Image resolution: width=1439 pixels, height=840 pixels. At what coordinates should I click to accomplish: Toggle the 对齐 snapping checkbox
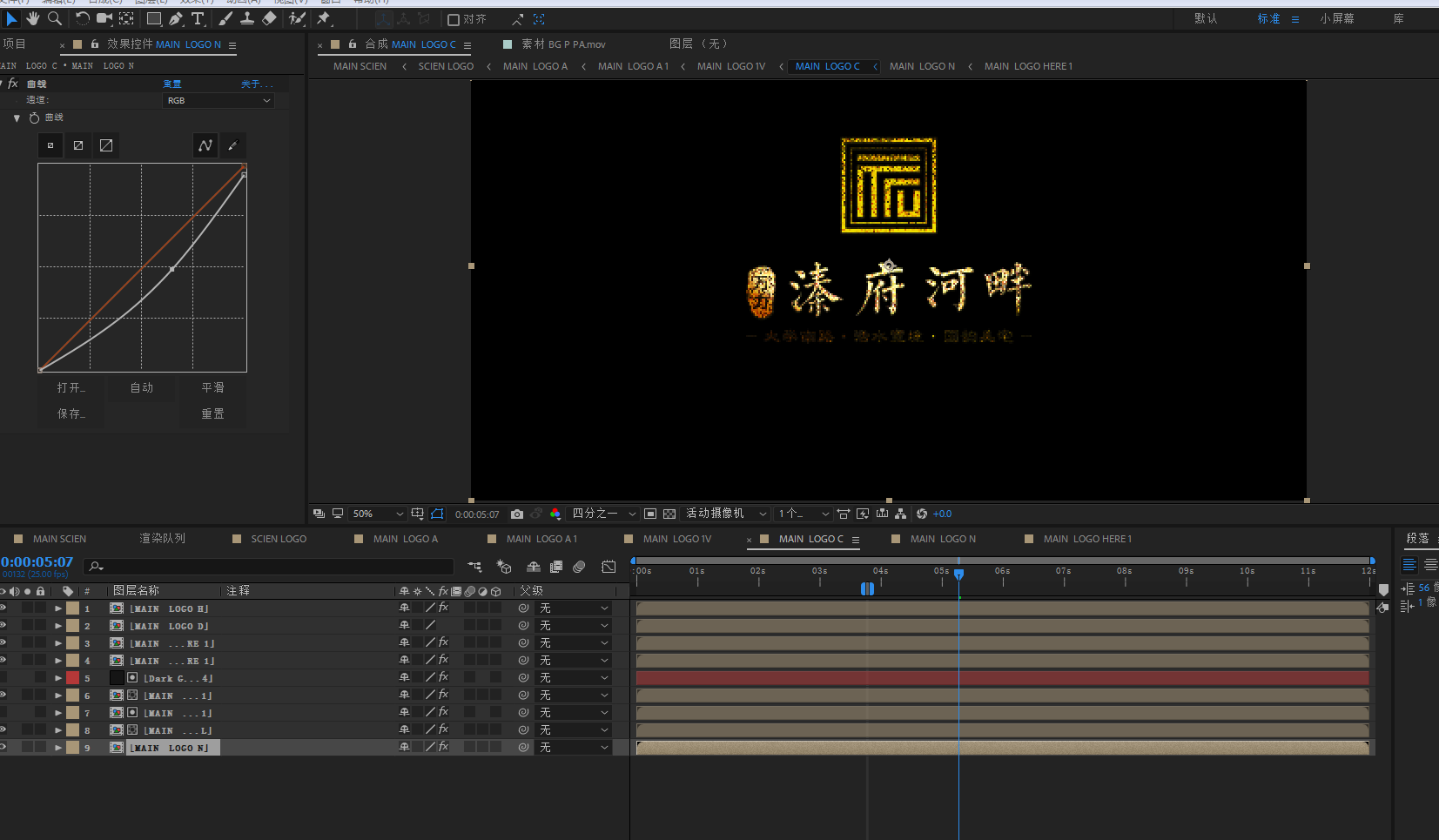pos(454,19)
